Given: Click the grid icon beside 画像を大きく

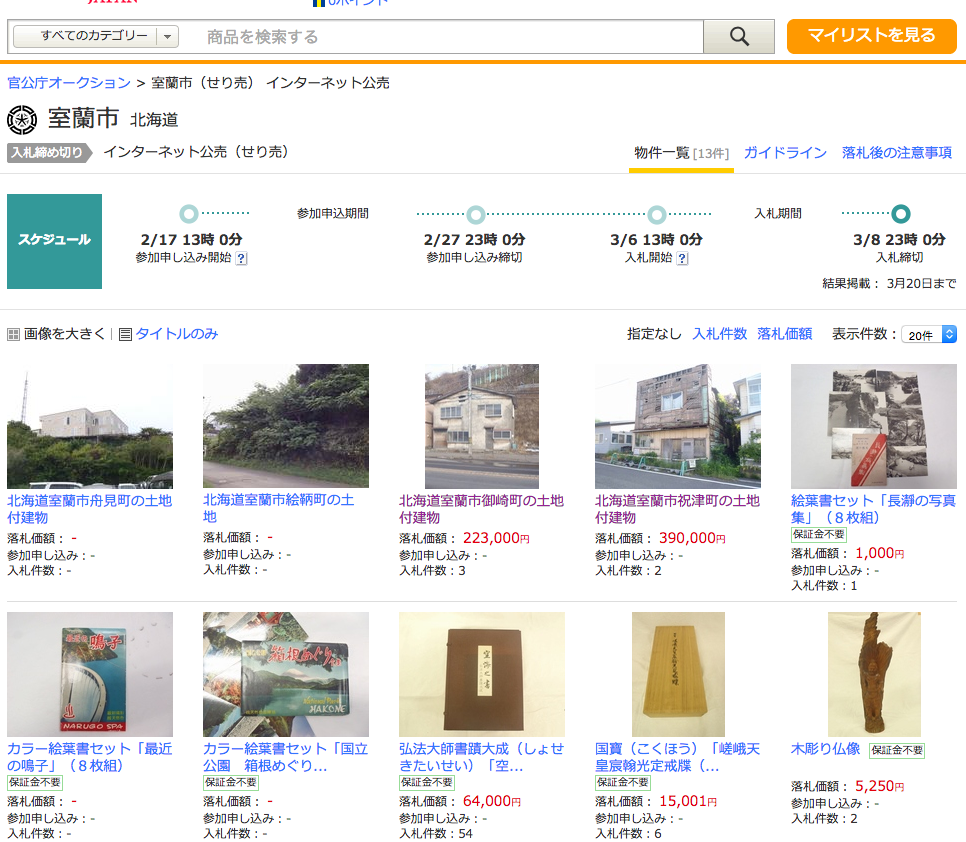Looking at the screenshot, I should [x=14, y=334].
